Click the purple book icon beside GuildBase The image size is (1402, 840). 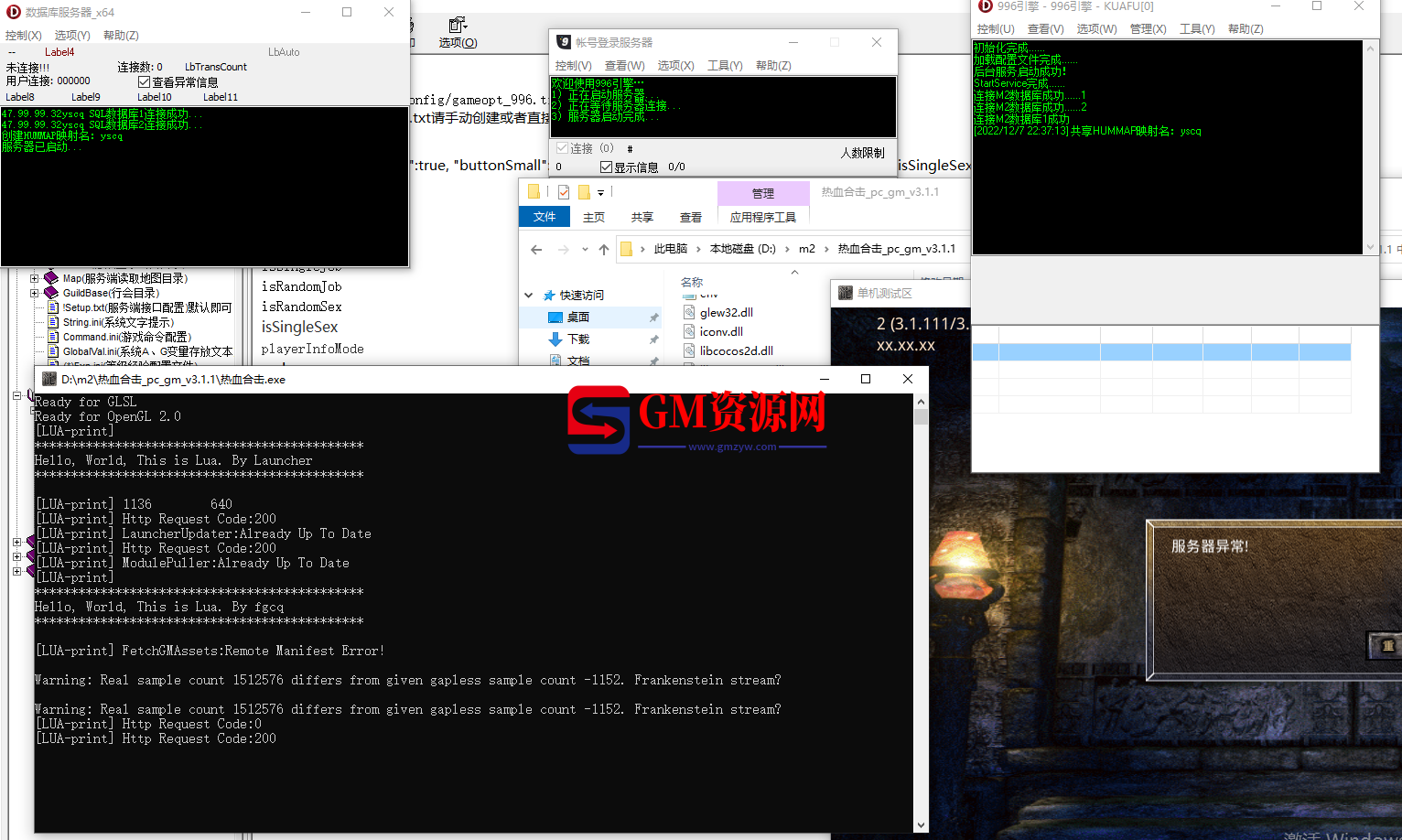(51, 293)
